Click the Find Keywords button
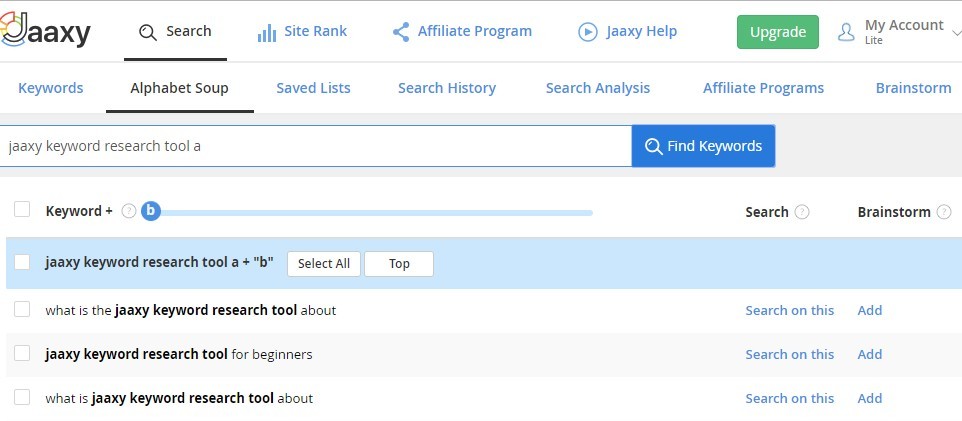Viewport: 962px width, 421px height. click(x=703, y=146)
